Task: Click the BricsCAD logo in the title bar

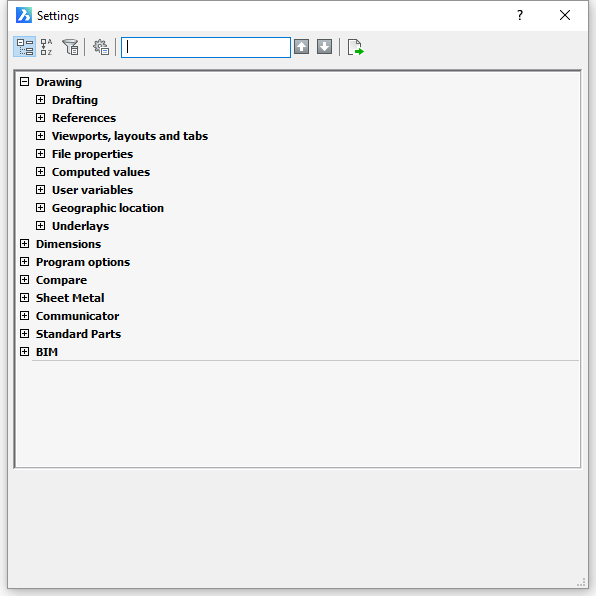Action: point(24,15)
